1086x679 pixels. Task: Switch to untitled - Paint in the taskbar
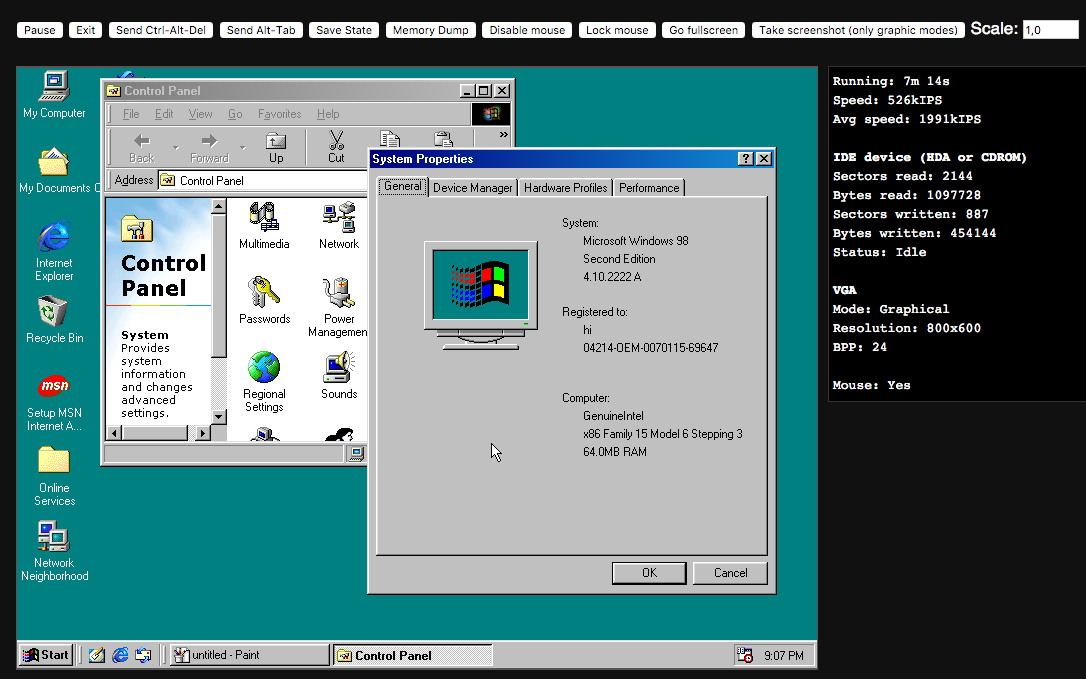pyautogui.click(x=248, y=655)
